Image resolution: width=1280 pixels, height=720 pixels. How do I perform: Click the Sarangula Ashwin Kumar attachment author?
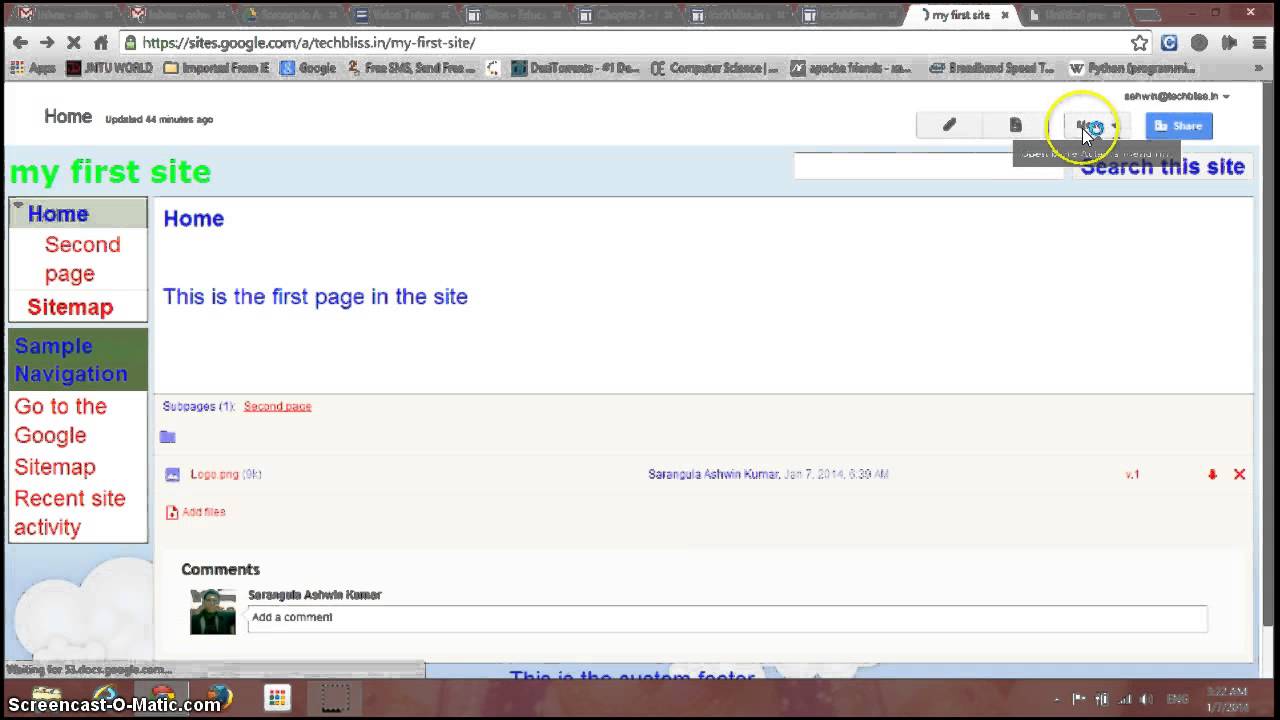(713, 474)
